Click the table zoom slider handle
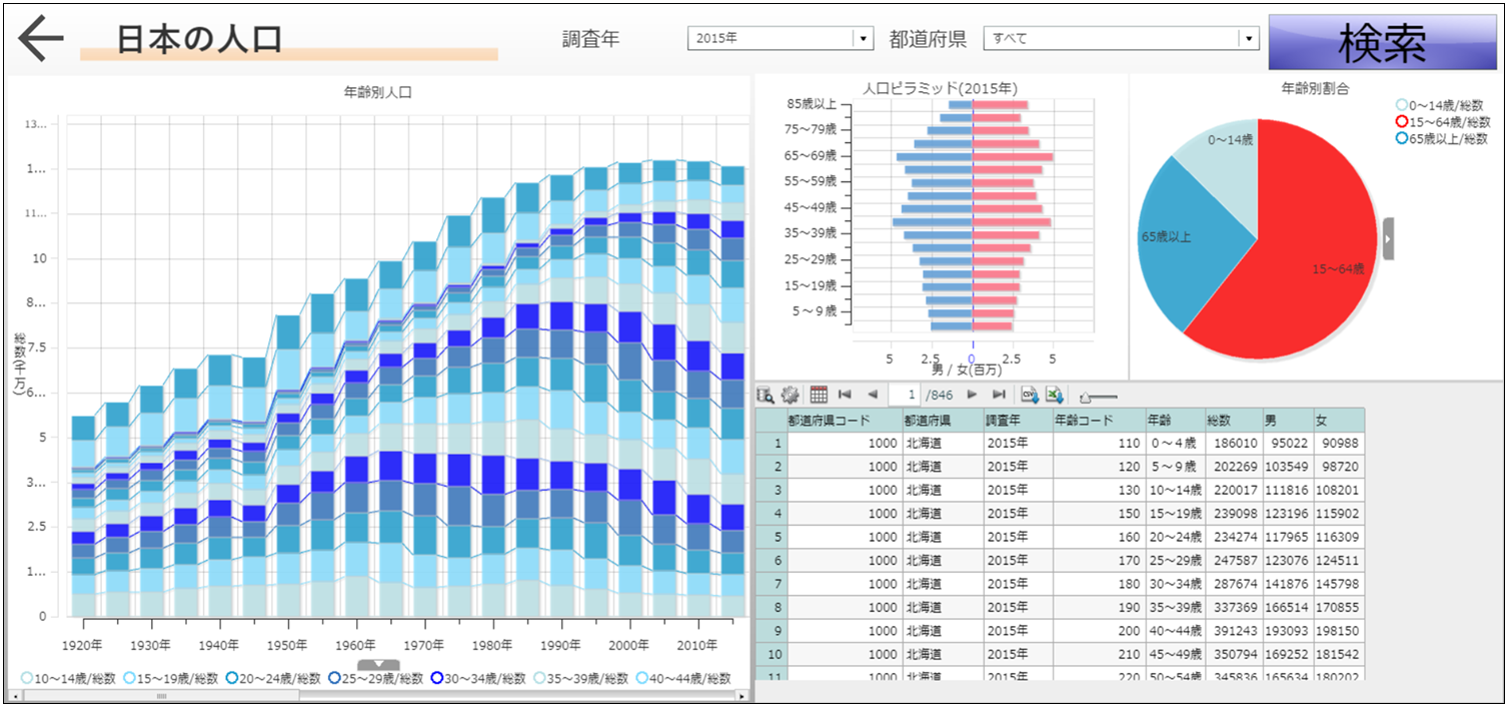 click(x=1085, y=397)
